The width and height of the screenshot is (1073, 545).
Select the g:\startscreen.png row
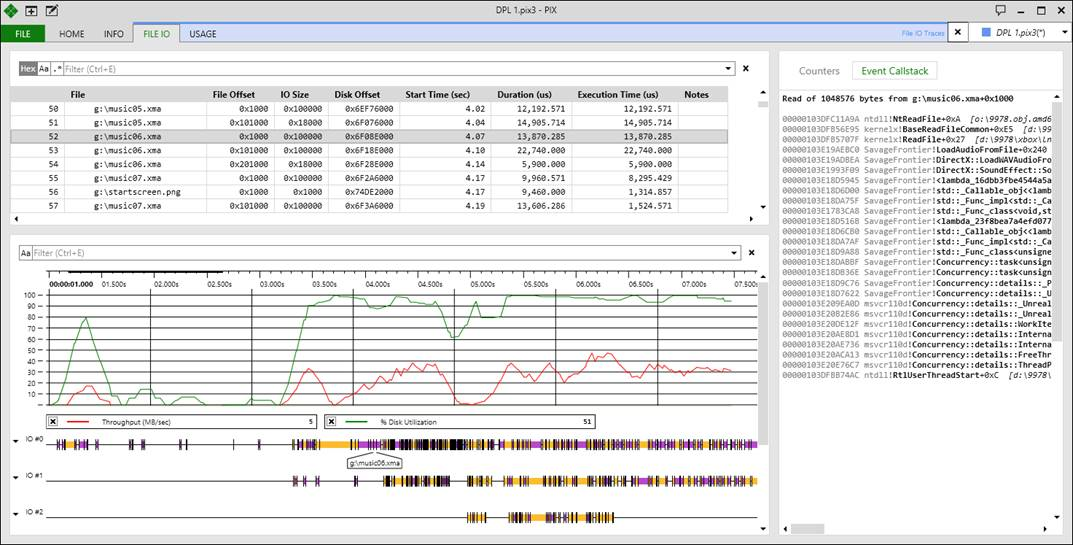pos(369,192)
